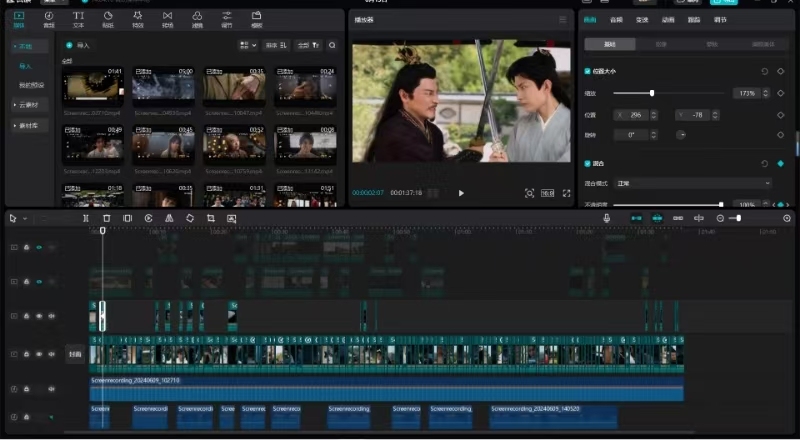Open the media sort options
Image resolution: width=800 pixels, height=440 pixels.
click(276, 45)
